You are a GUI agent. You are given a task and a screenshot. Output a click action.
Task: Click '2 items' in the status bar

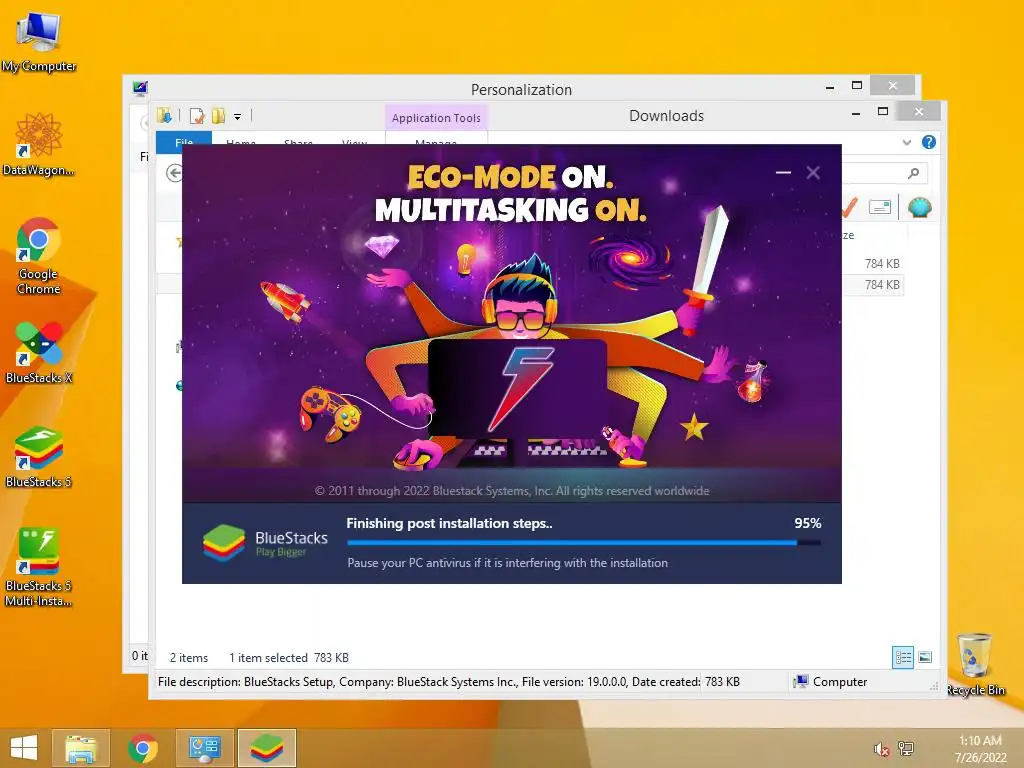[189, 658]
